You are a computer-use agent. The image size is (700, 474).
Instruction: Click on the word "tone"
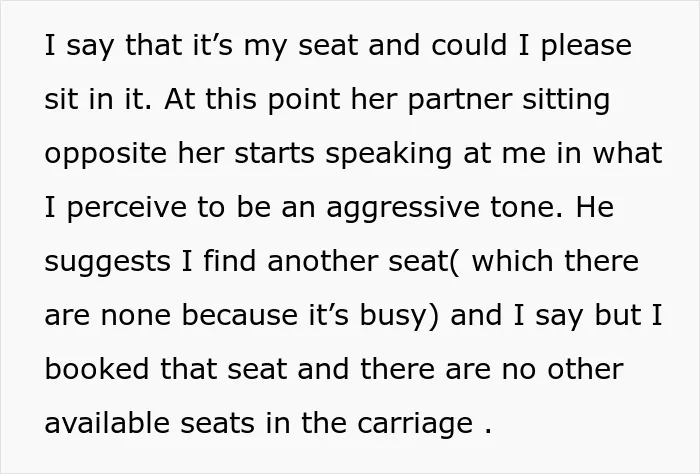point(526,207)
